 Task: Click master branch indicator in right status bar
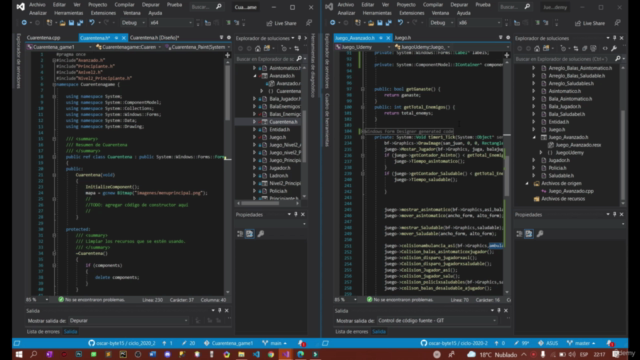pos(583,343)
